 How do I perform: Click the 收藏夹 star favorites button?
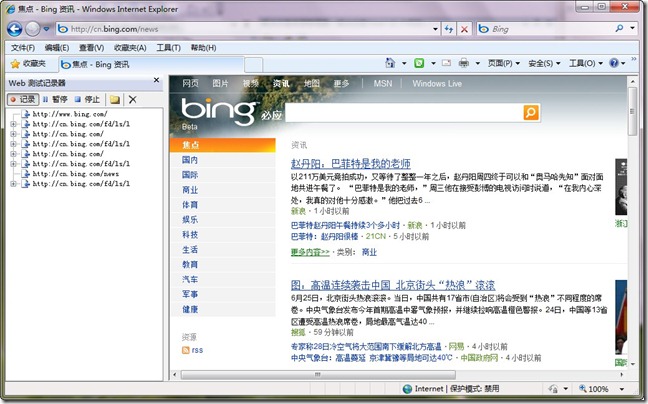(28, 64)
